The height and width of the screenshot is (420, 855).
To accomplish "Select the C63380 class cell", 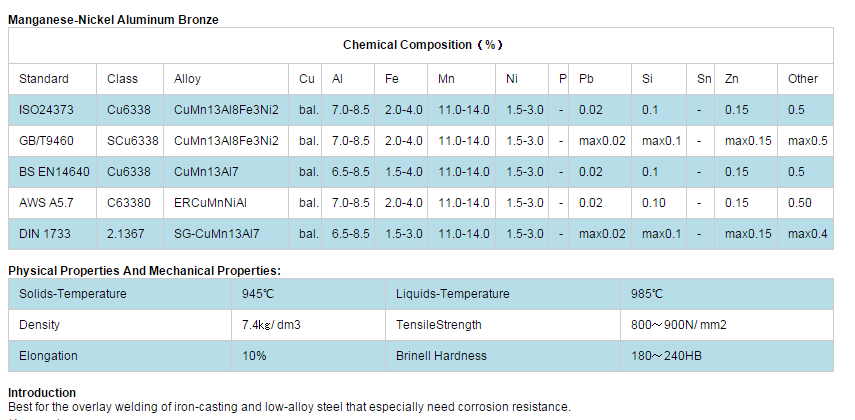I will coord(129,203).
